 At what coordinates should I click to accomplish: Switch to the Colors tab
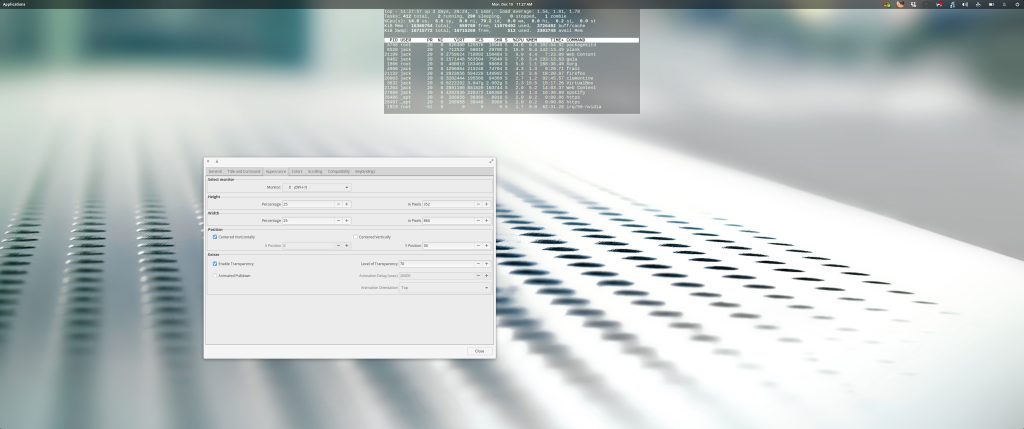(x=297, y=171)
